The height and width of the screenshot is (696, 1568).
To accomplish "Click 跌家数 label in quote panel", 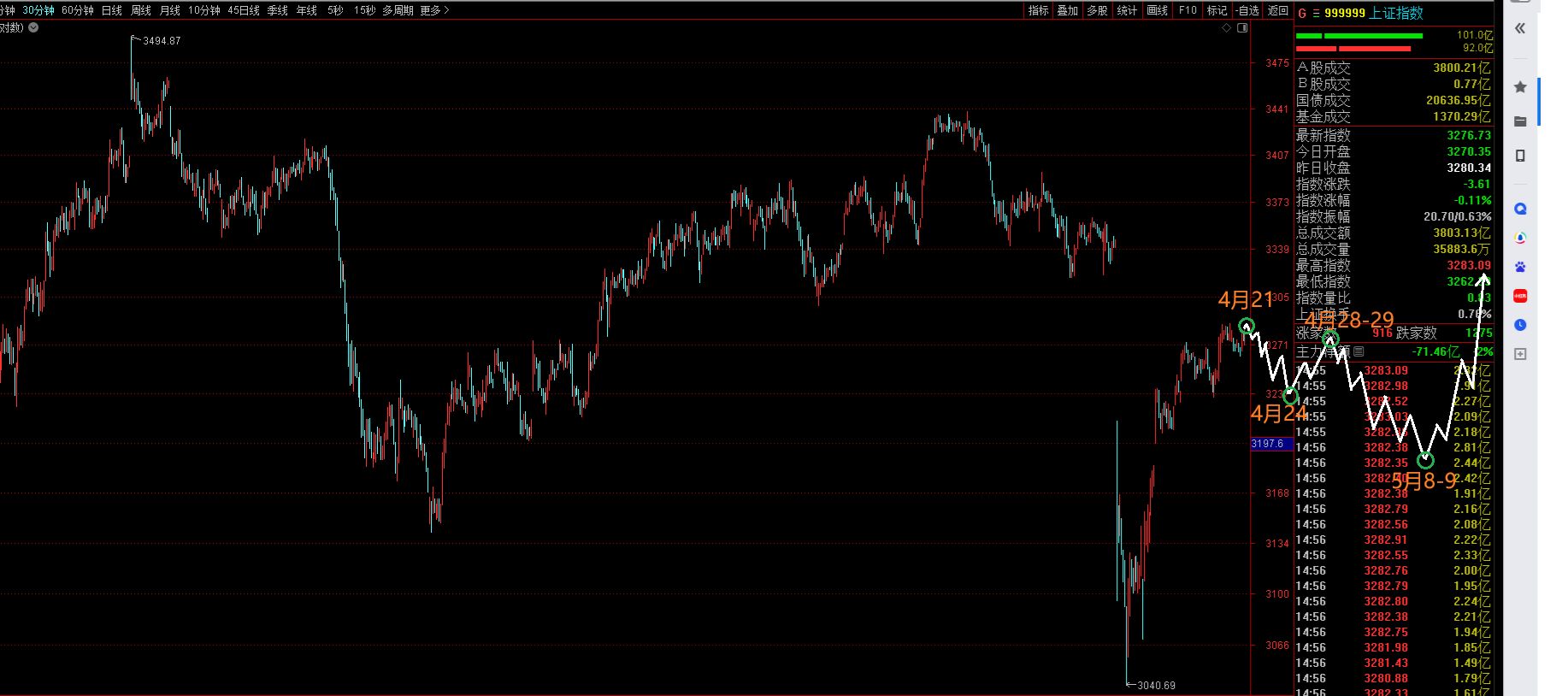I will pos(1417,333).
